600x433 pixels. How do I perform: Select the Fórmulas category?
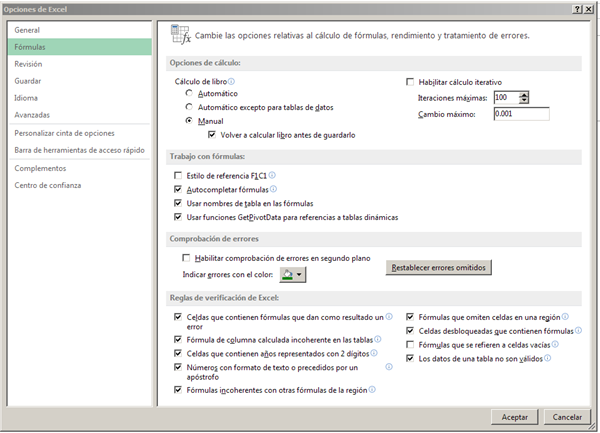pos(80,47)
